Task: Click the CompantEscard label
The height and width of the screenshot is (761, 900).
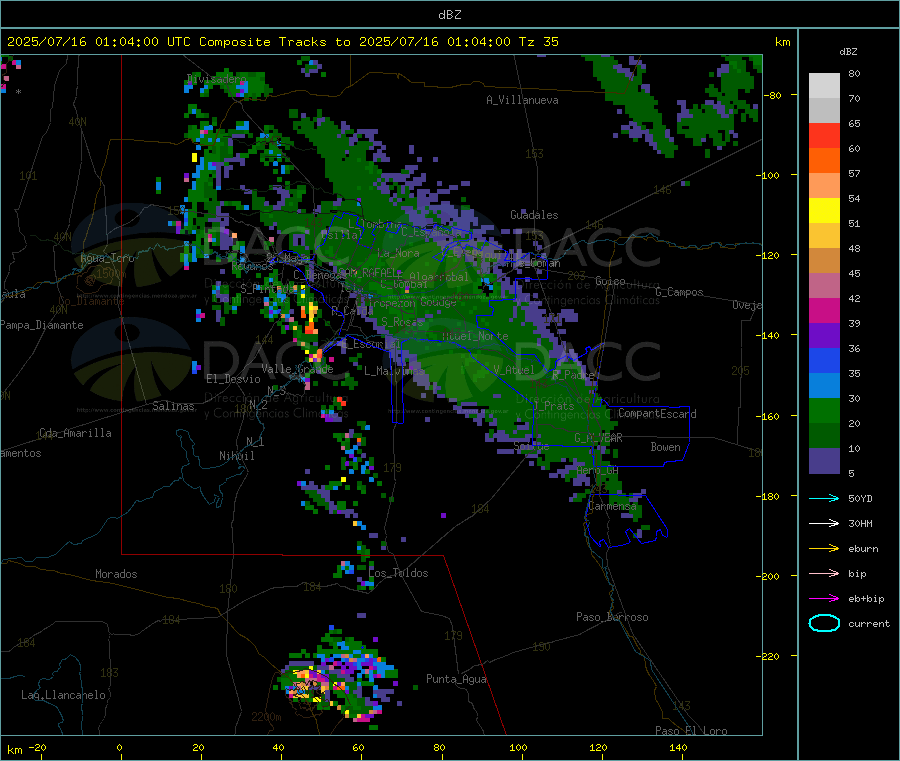Action: click(657, 414)
